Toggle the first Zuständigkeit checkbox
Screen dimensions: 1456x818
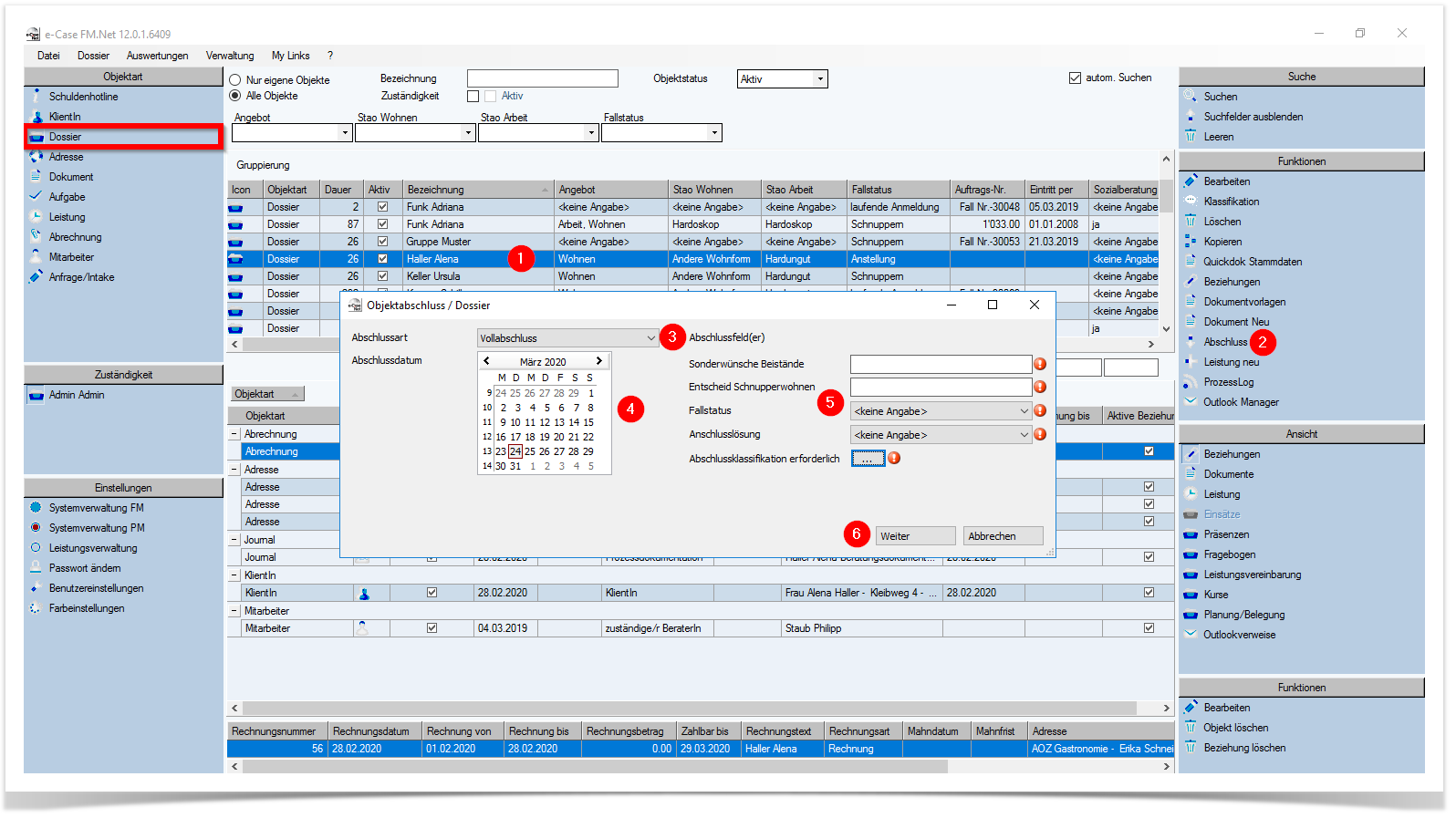pos(473,96)
